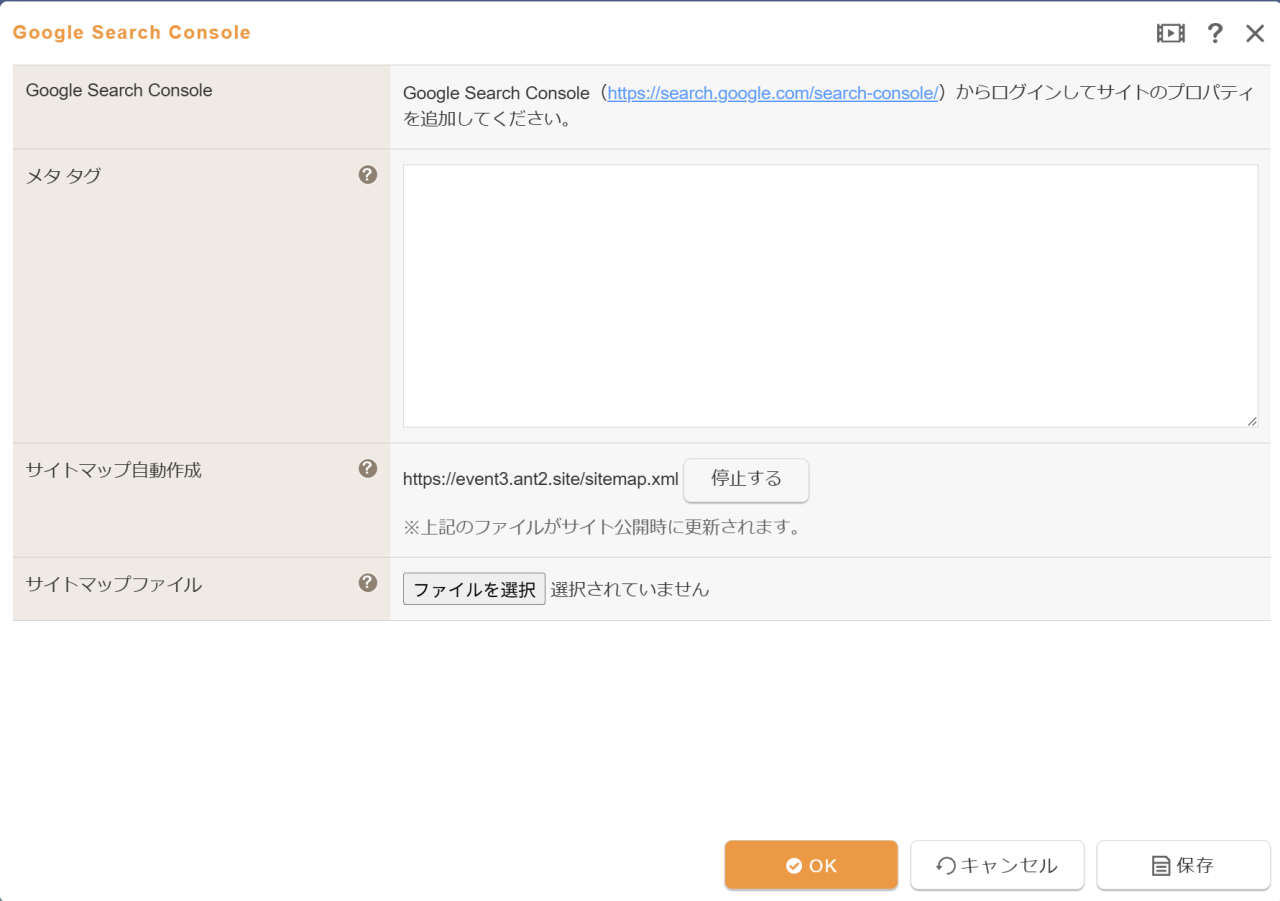The width and height of the screenshot is (1280, 901).
Task: Click ファイルを選択 to choose a sitemap file
Action: pos(473,588)
